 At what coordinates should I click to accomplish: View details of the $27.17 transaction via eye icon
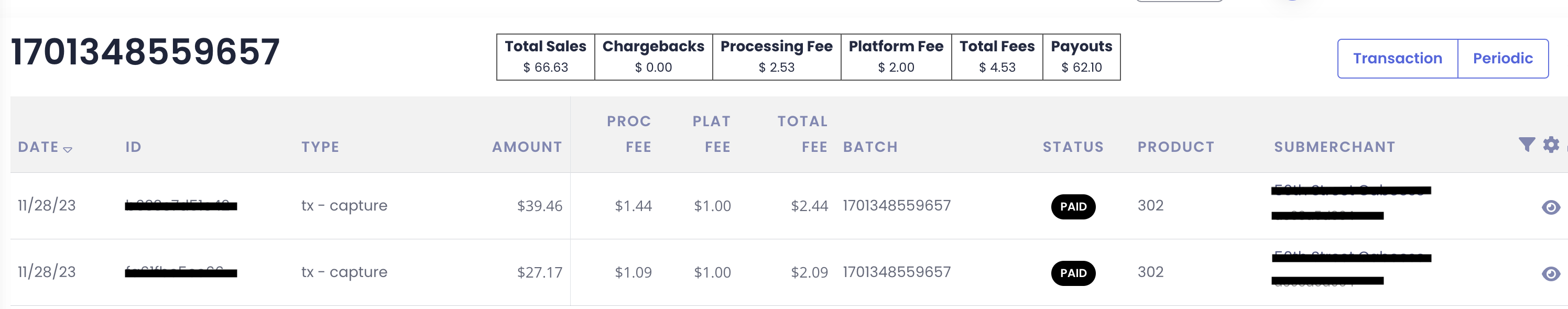[1550, 274]
